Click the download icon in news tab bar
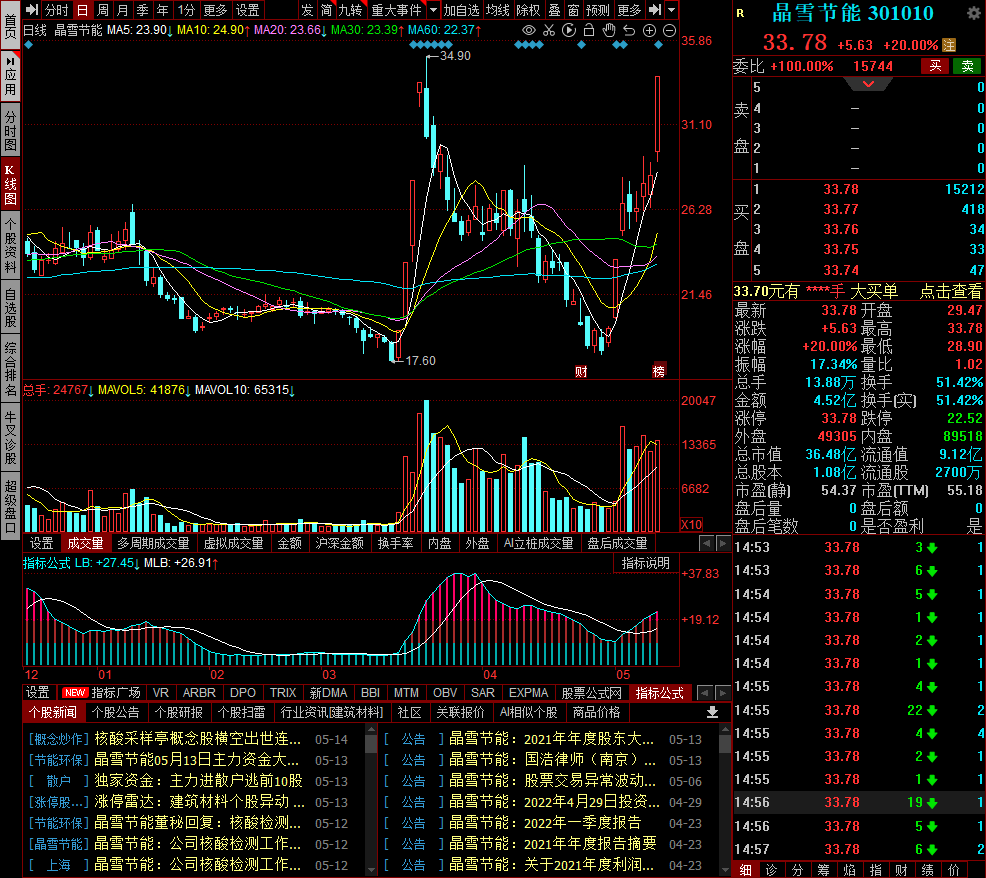The image size is (986, 878). click(712, 712)
